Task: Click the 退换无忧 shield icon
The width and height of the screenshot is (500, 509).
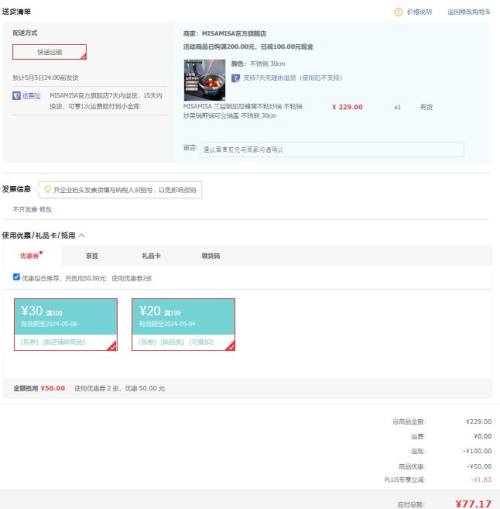Action: click(16, 96)
